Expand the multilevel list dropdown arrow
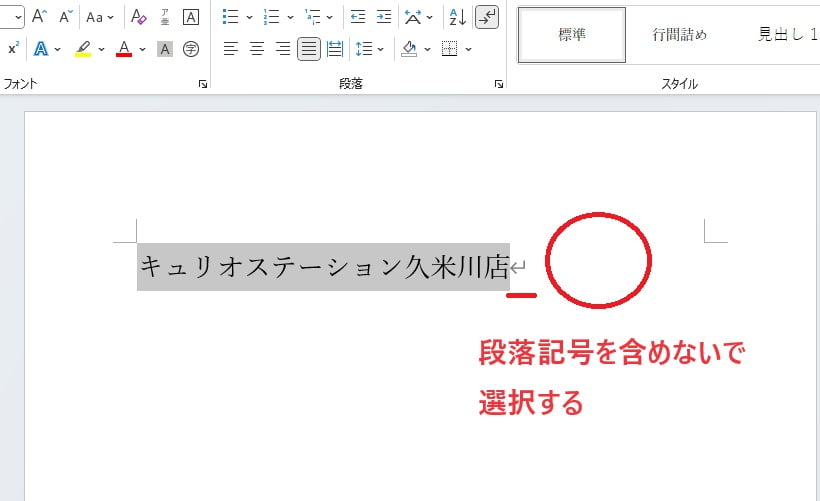The image size is (820, 501). tap(329, 18)
